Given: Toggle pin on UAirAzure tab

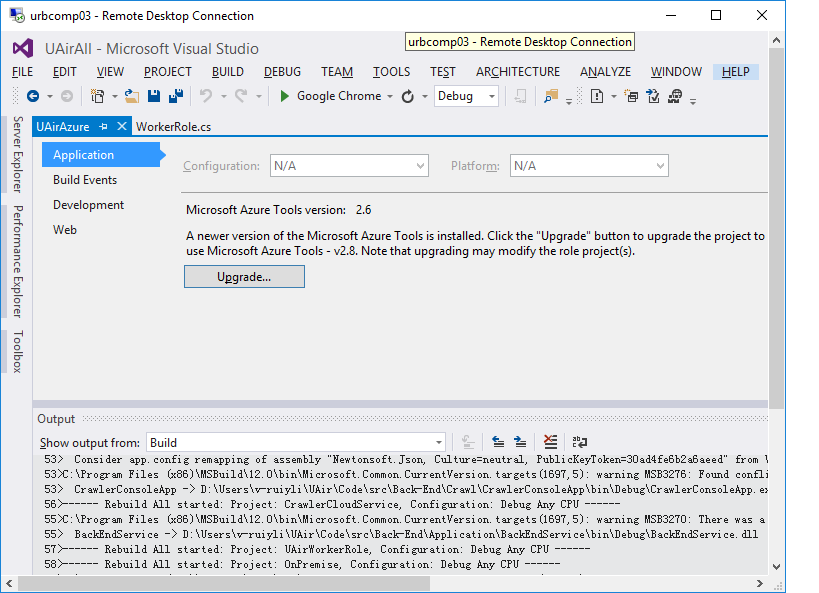Looking at the screenshot, I should [103, 127].
